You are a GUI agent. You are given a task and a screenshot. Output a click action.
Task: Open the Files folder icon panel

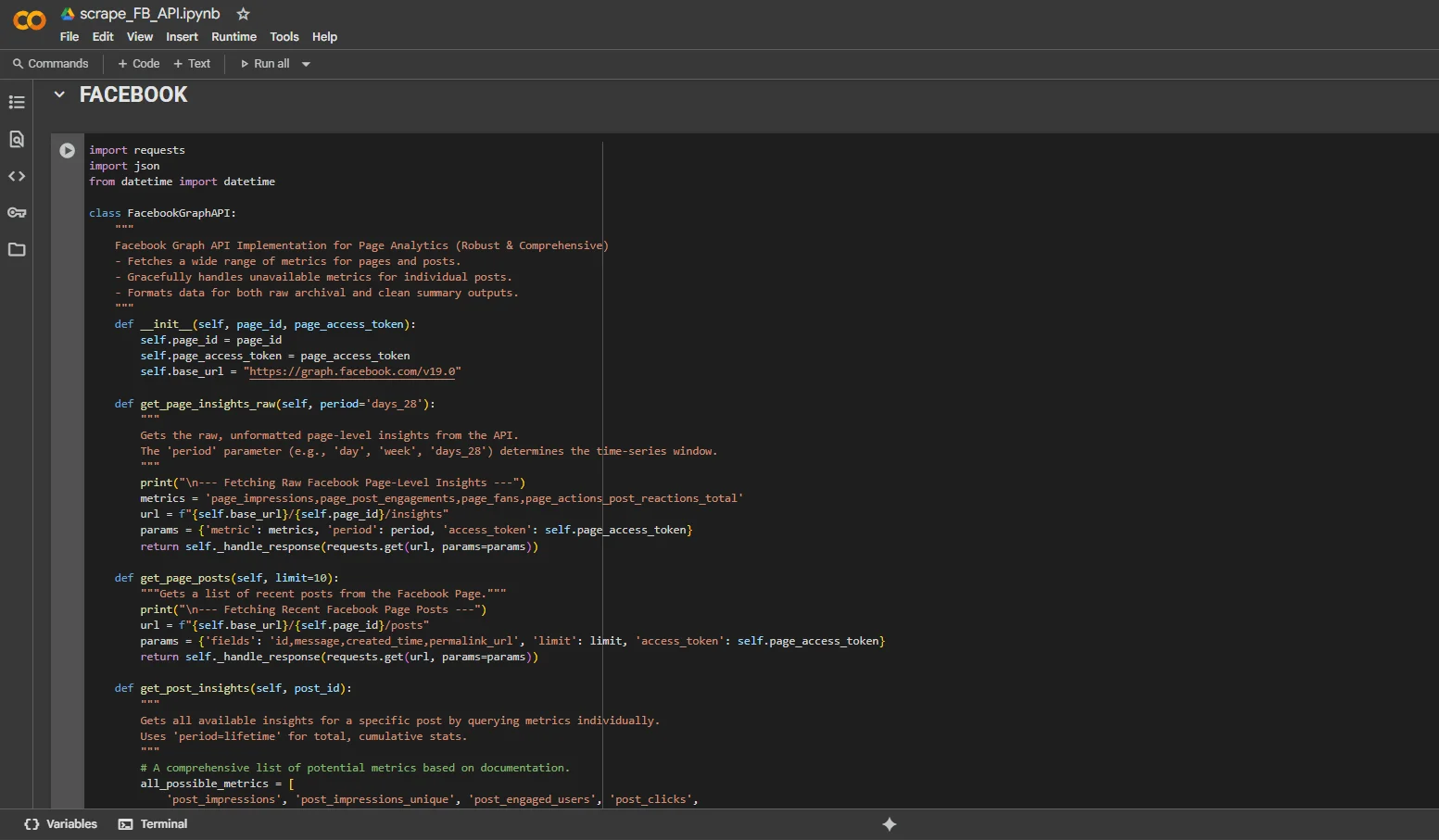(17, 250)
